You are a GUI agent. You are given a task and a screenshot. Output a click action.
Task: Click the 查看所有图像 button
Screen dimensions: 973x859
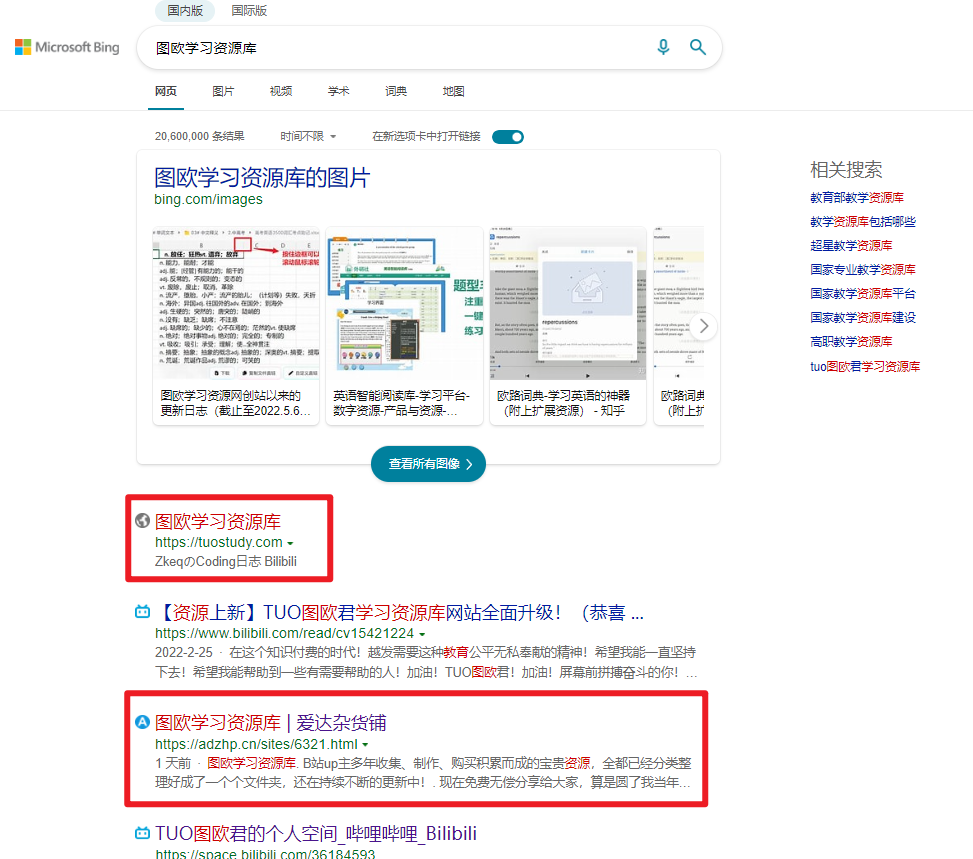(x=428, y=464)
